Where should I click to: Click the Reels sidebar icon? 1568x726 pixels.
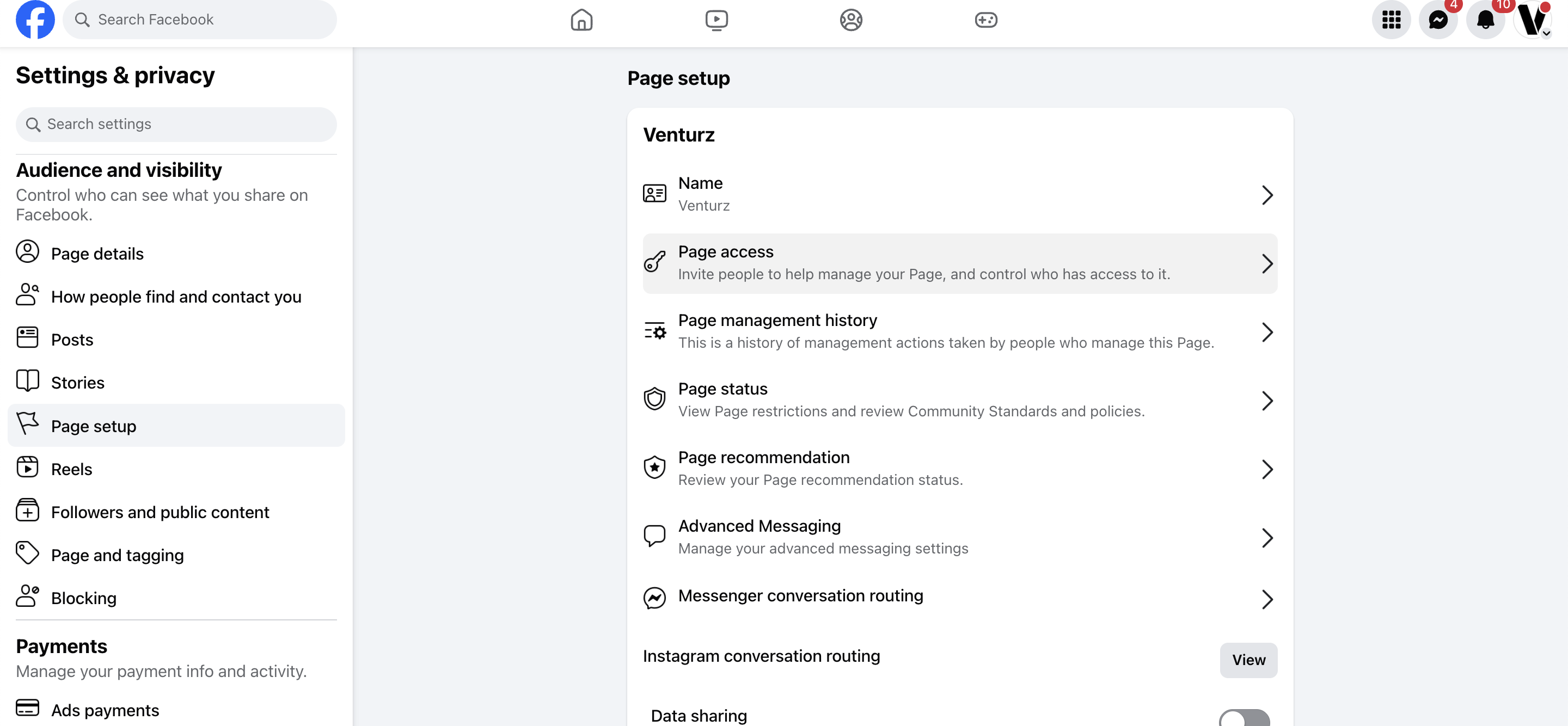pos(27,467)
